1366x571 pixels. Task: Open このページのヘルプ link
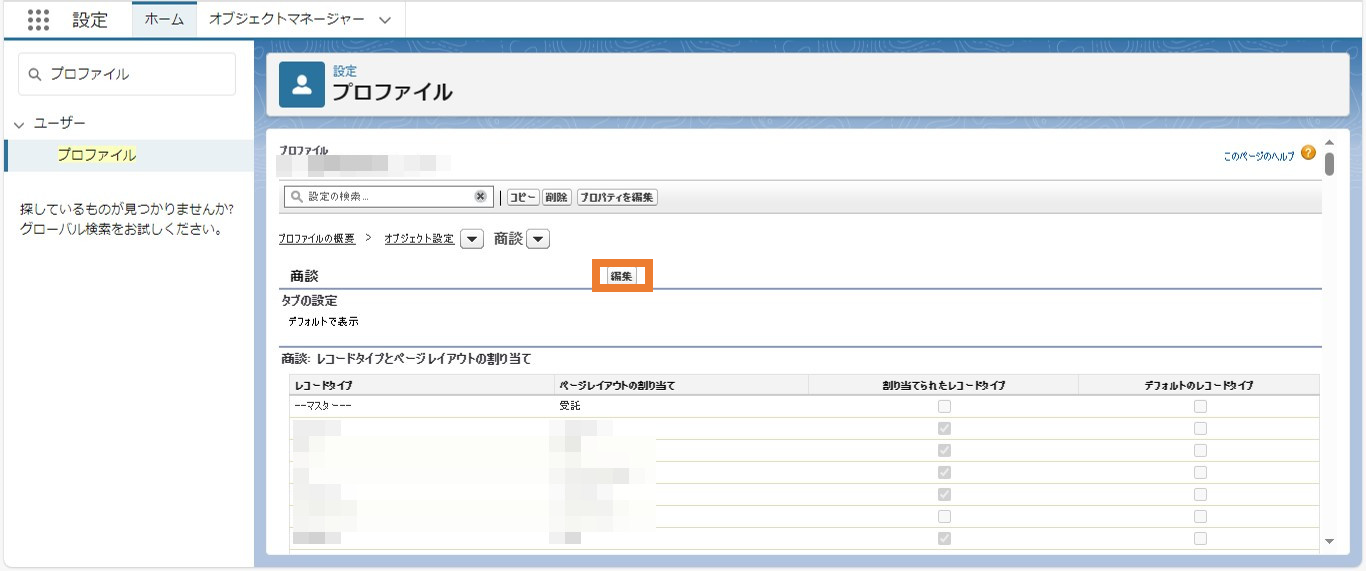pyautogui.click(x=1259, y=156)
